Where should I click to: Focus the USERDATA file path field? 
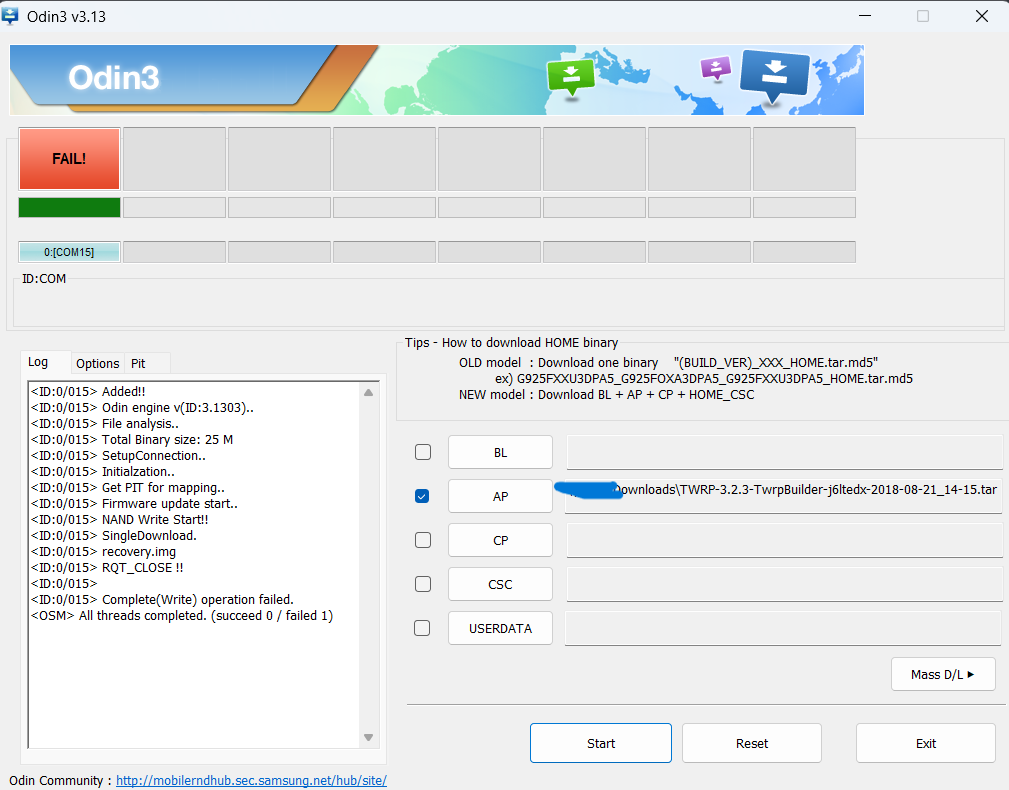tap(784, 629)
